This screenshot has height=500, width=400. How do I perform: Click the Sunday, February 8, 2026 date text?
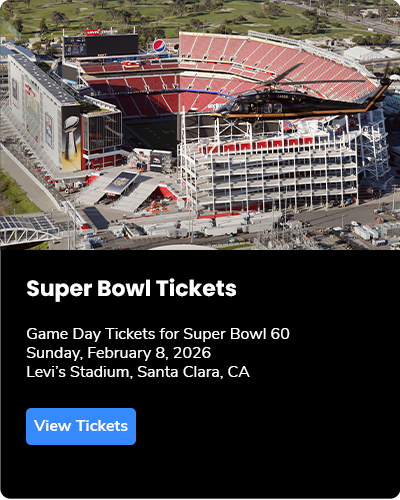119,353
